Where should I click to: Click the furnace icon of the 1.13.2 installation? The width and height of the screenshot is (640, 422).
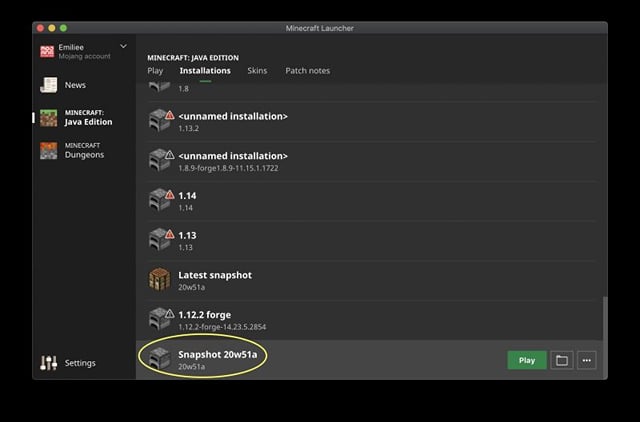(158, 121)
